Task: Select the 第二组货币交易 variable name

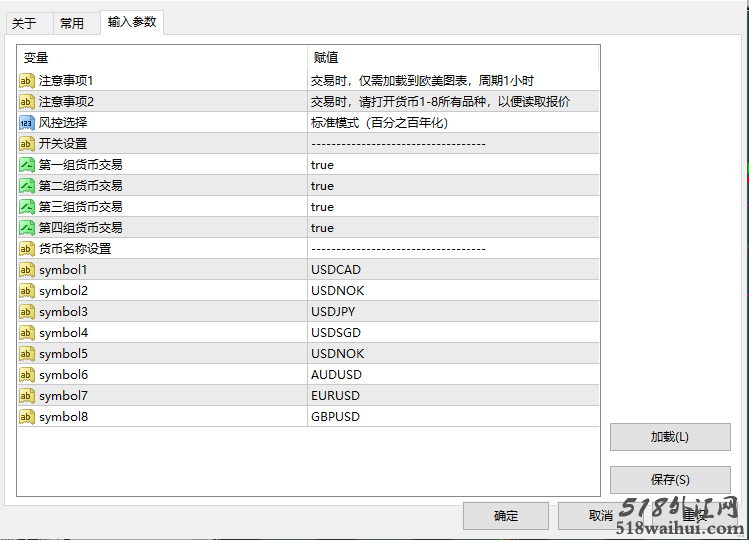Action: coord(81,186)
